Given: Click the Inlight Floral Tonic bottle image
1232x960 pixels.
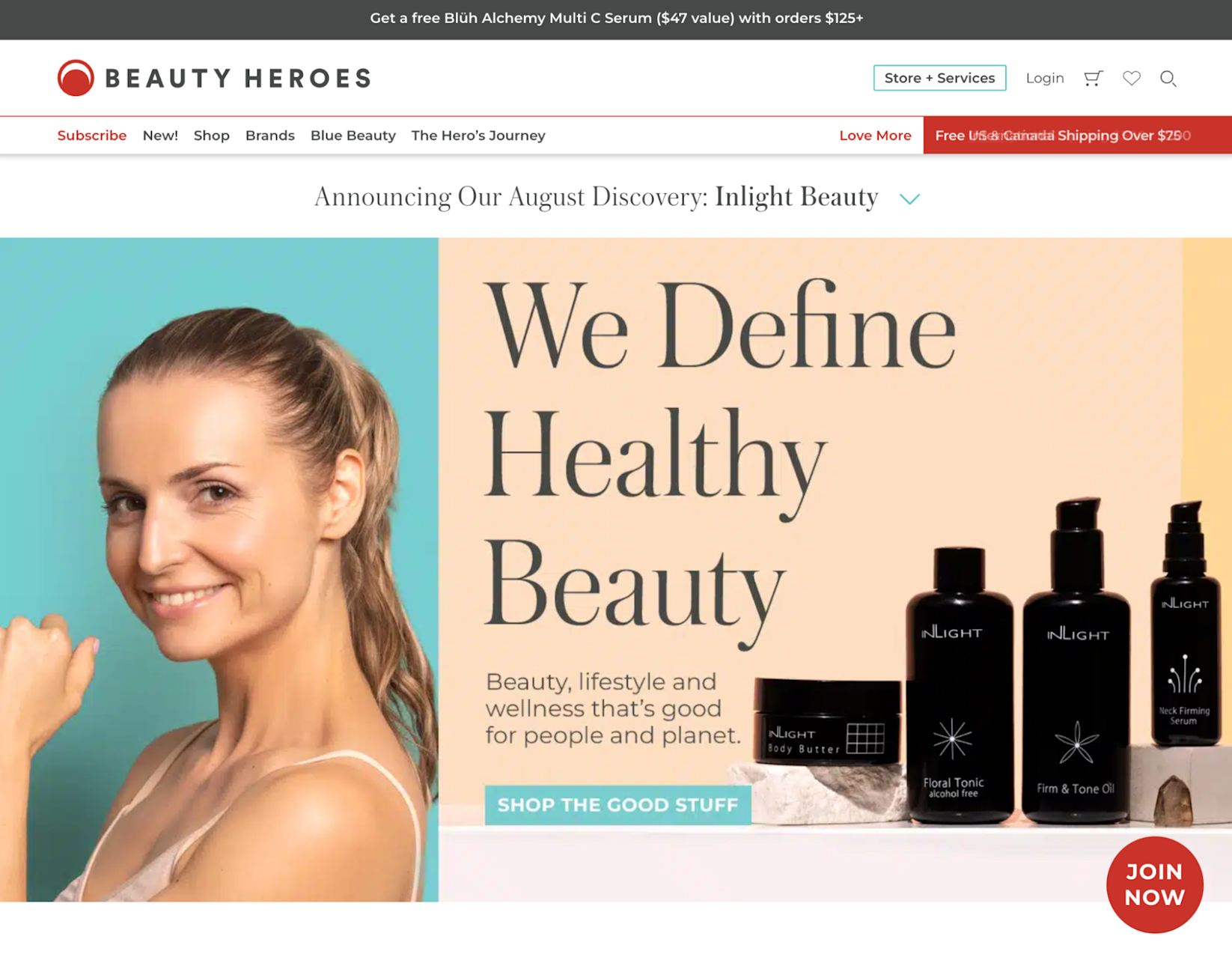Looking at the screenshot, I should (x=958, y=685).
